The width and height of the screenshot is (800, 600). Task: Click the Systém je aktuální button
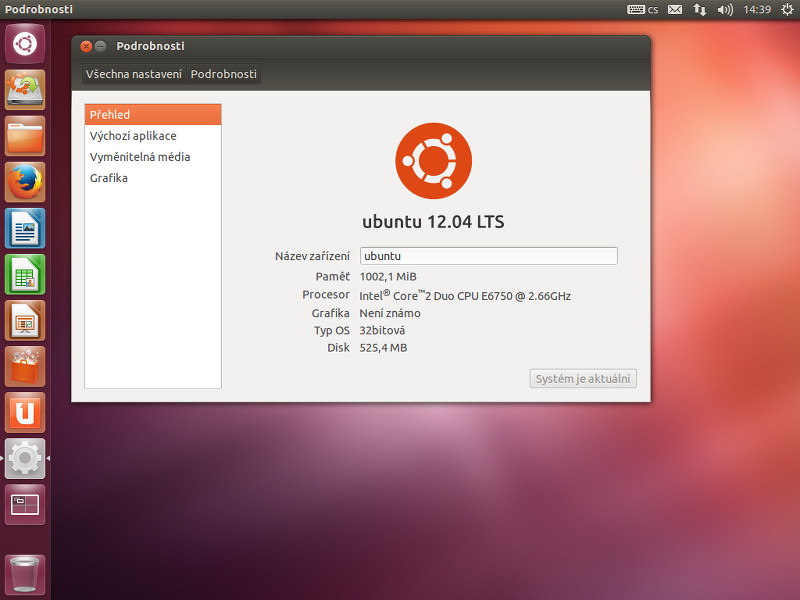583,379
